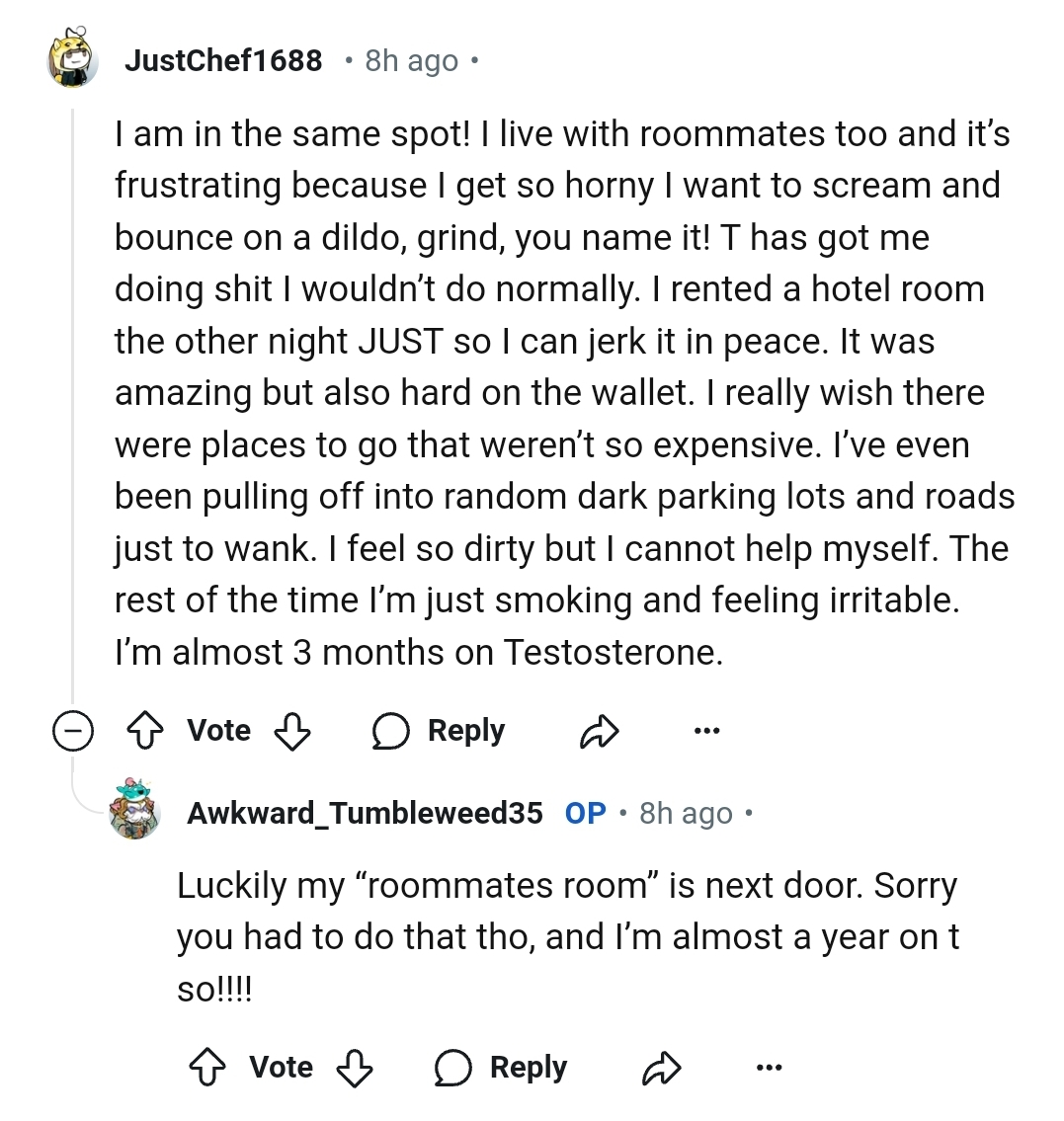The image size is (1064, 1121).
Task: Reply to JustChef1688's comment
Action: [439, 731]
